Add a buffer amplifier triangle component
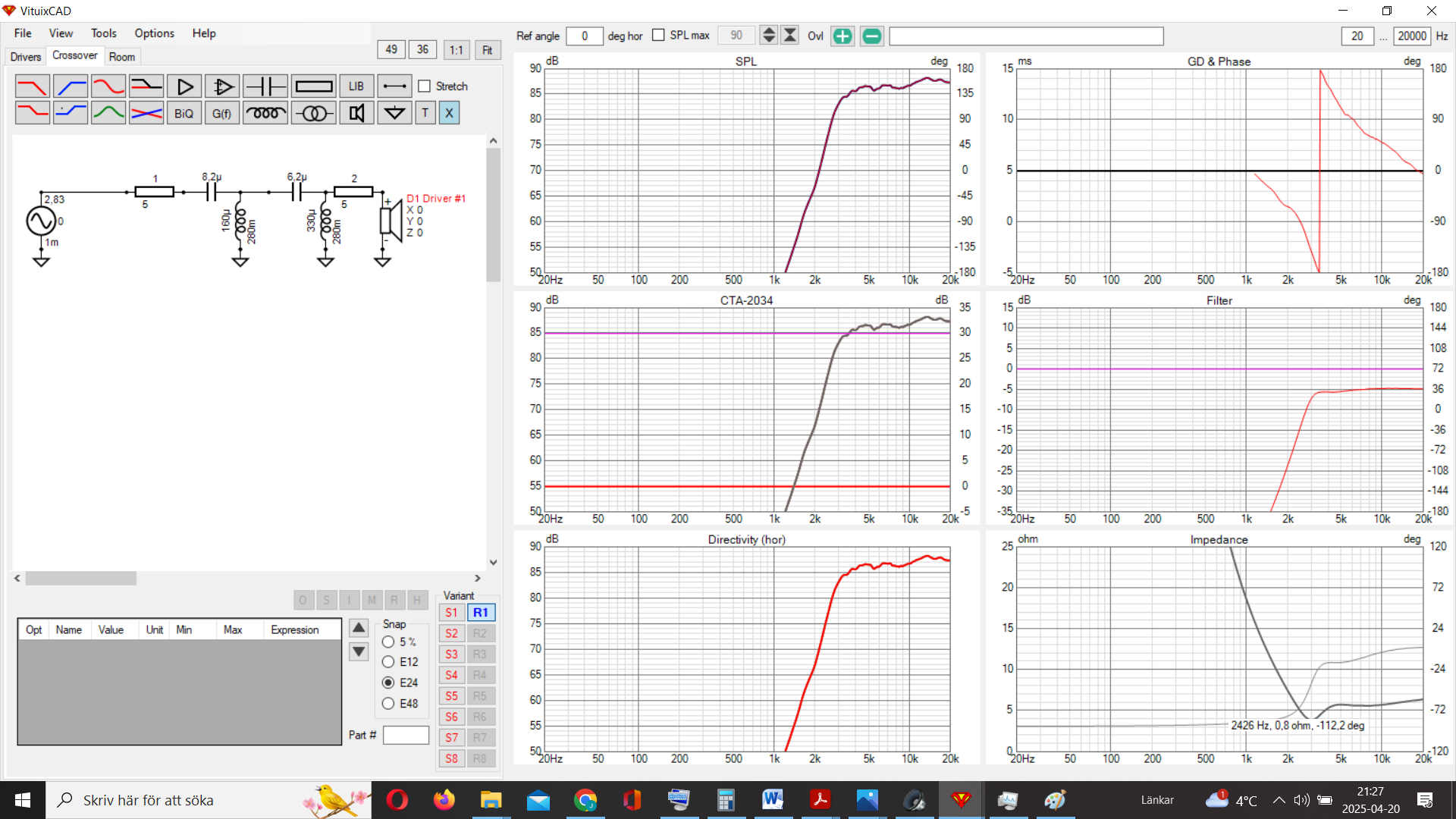The width and height of the screenshot is (1456, 819). [x=184, y=86]
